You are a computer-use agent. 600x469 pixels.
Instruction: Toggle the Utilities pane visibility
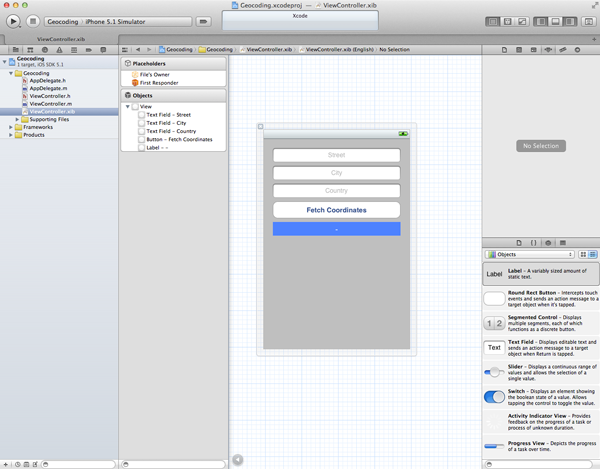pyautogui.click(x=570, y=22)
